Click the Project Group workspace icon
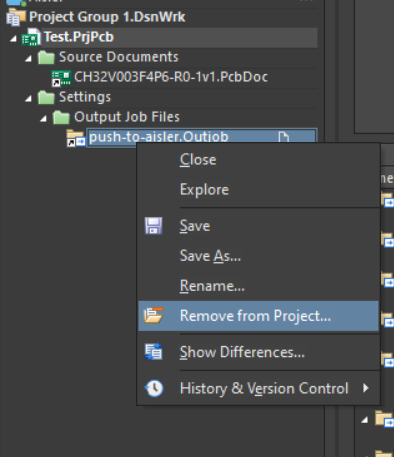 pyautogui.click(x=16, y=17)
